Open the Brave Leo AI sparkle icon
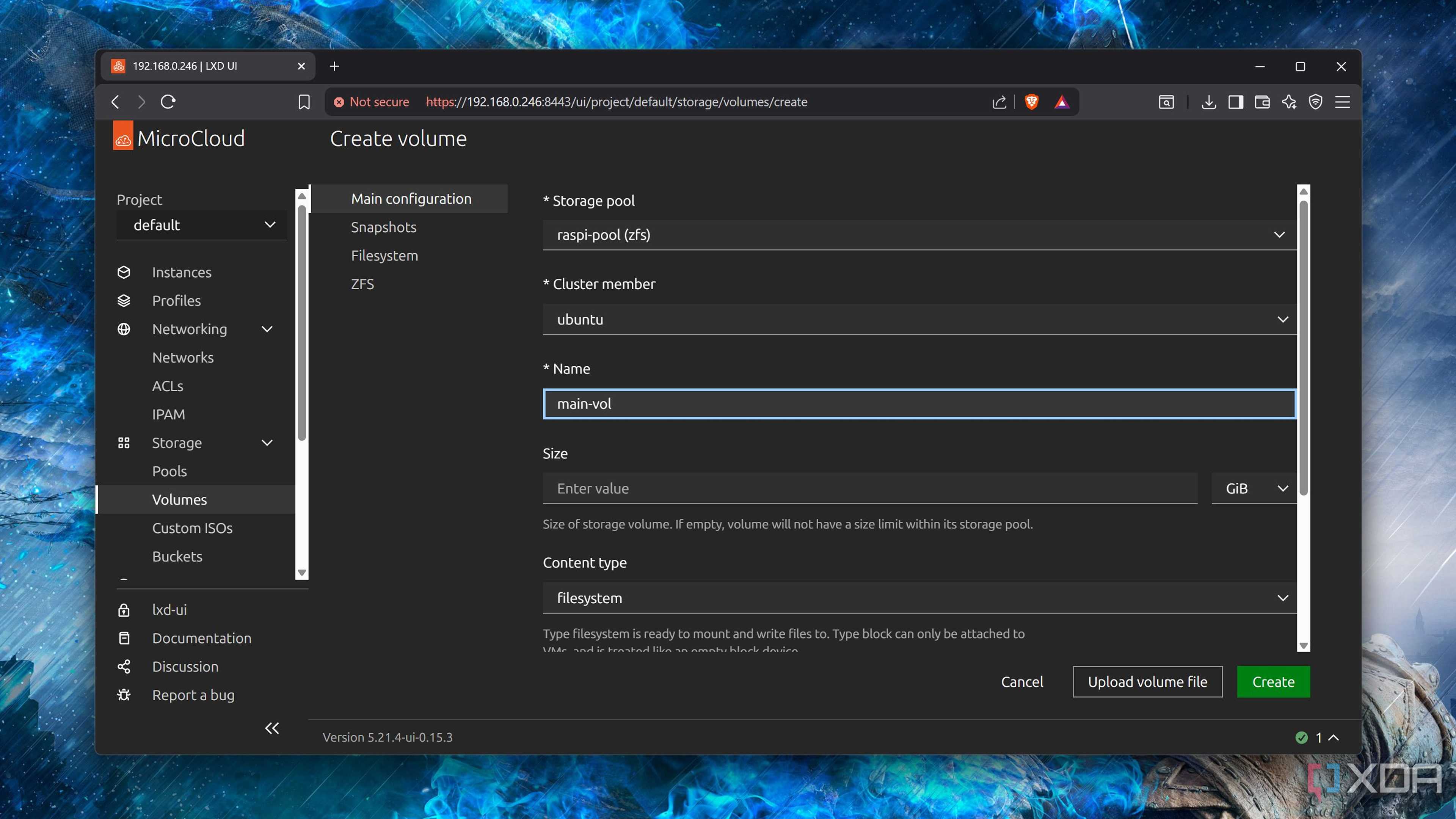 (1289, 102)
